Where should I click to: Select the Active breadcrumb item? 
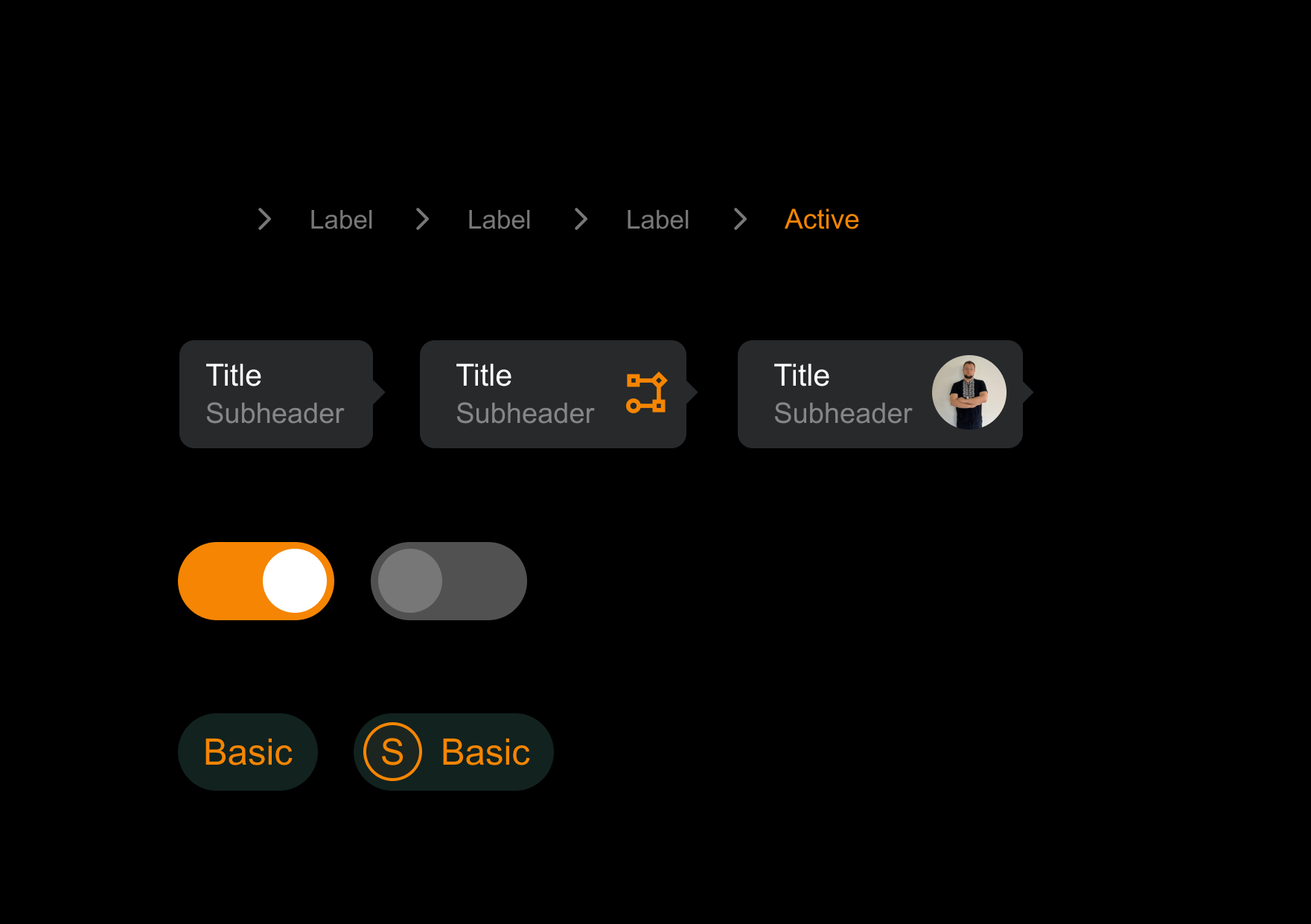click(x=822, y=220)
